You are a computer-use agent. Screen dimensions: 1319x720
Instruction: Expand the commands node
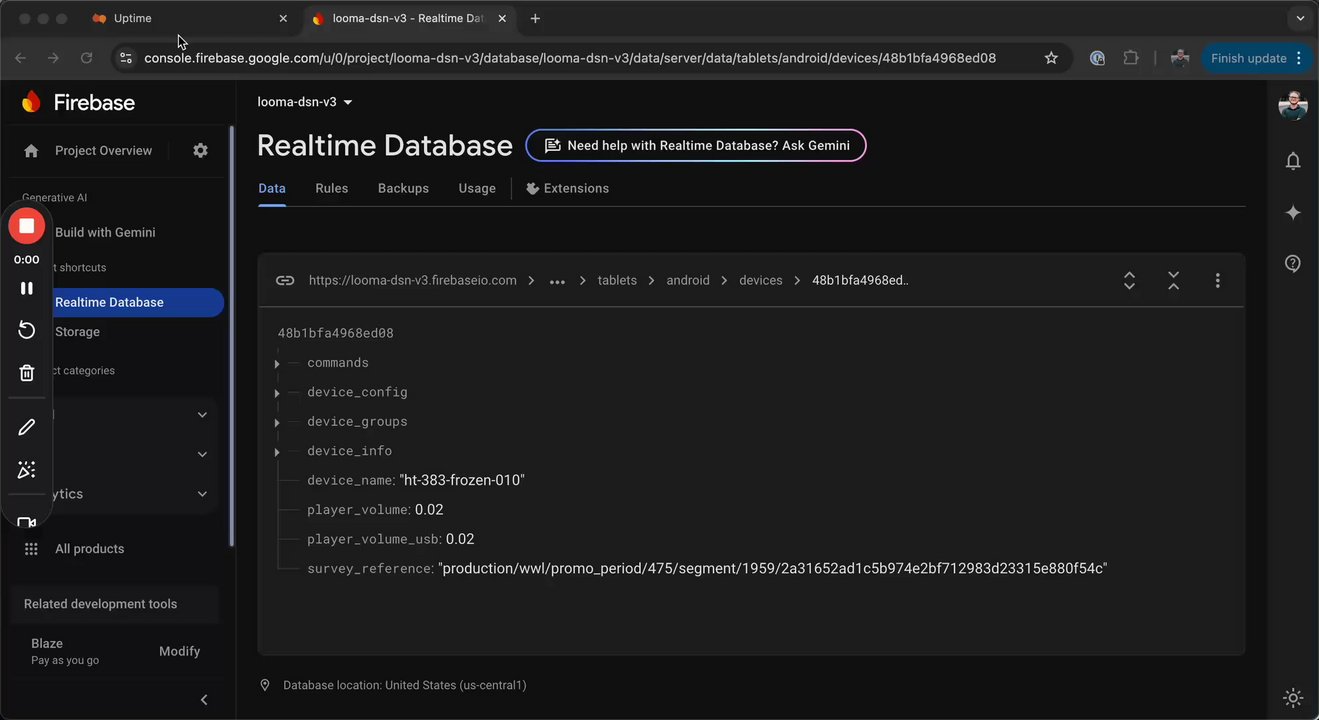pyautogui.click(x=277, y=364)
